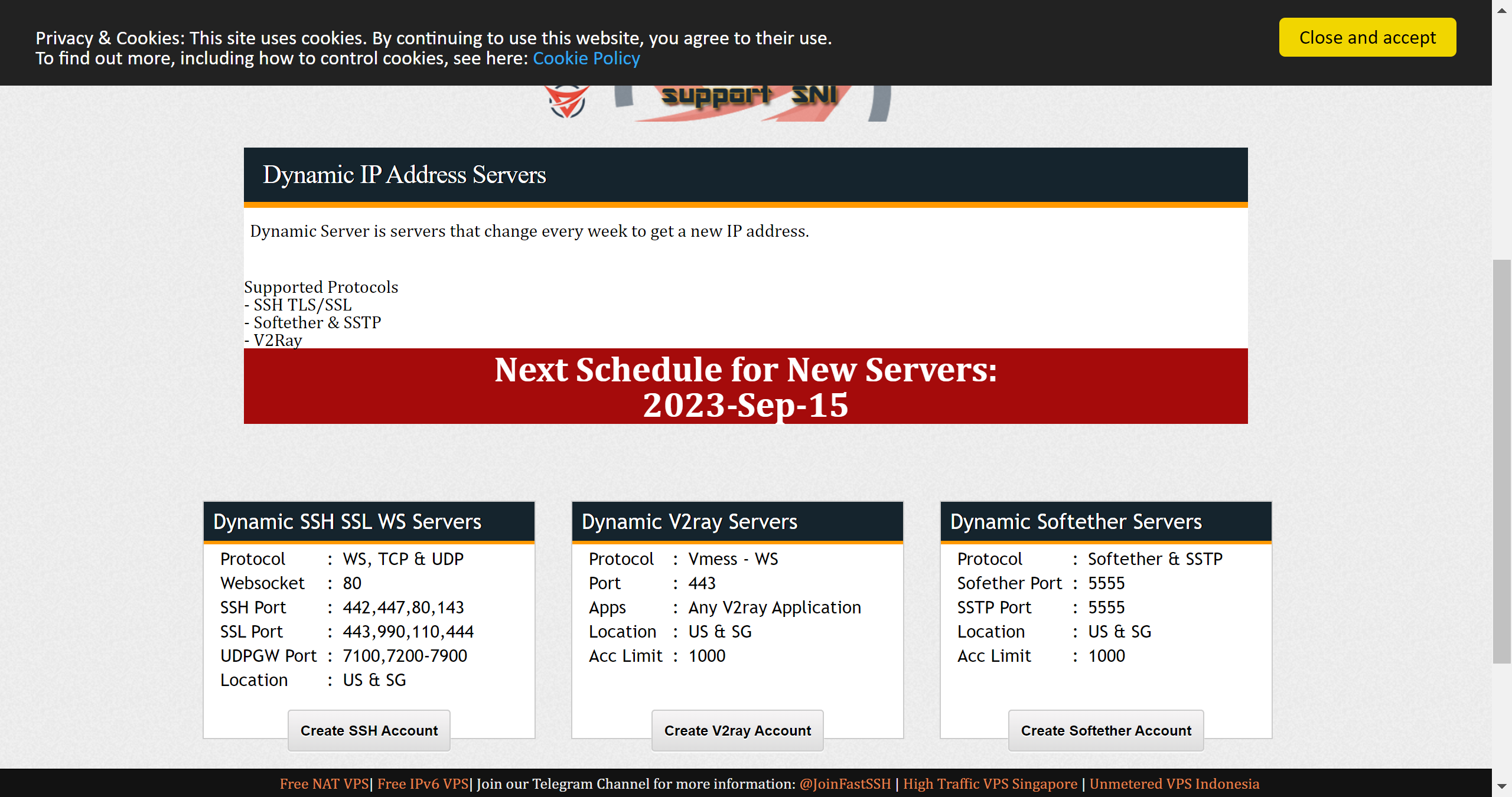Open the Free NAT VPS link
This screenshot has width=1512, height=797.
(x=324, y=783)
